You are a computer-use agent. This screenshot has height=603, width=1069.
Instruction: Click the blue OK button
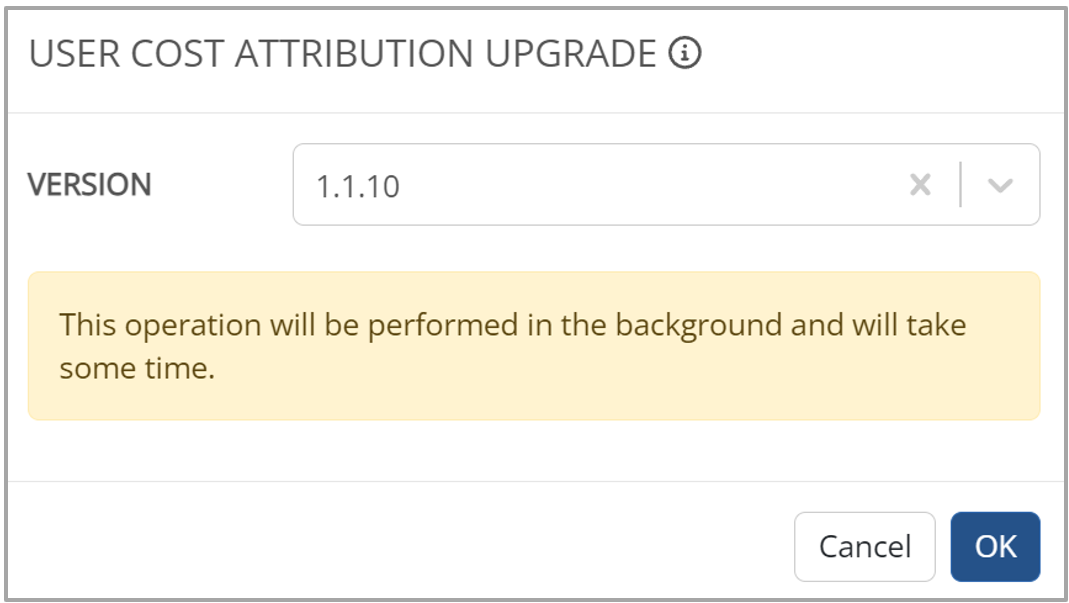(x=995, y=547)
